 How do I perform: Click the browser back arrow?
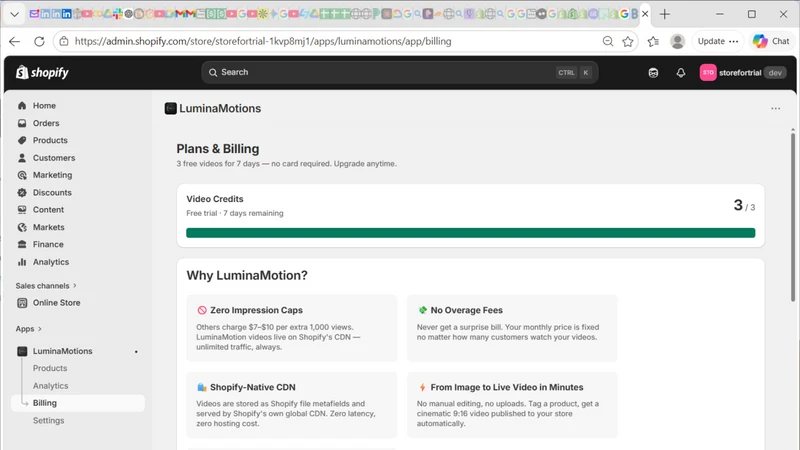(14, 41)
